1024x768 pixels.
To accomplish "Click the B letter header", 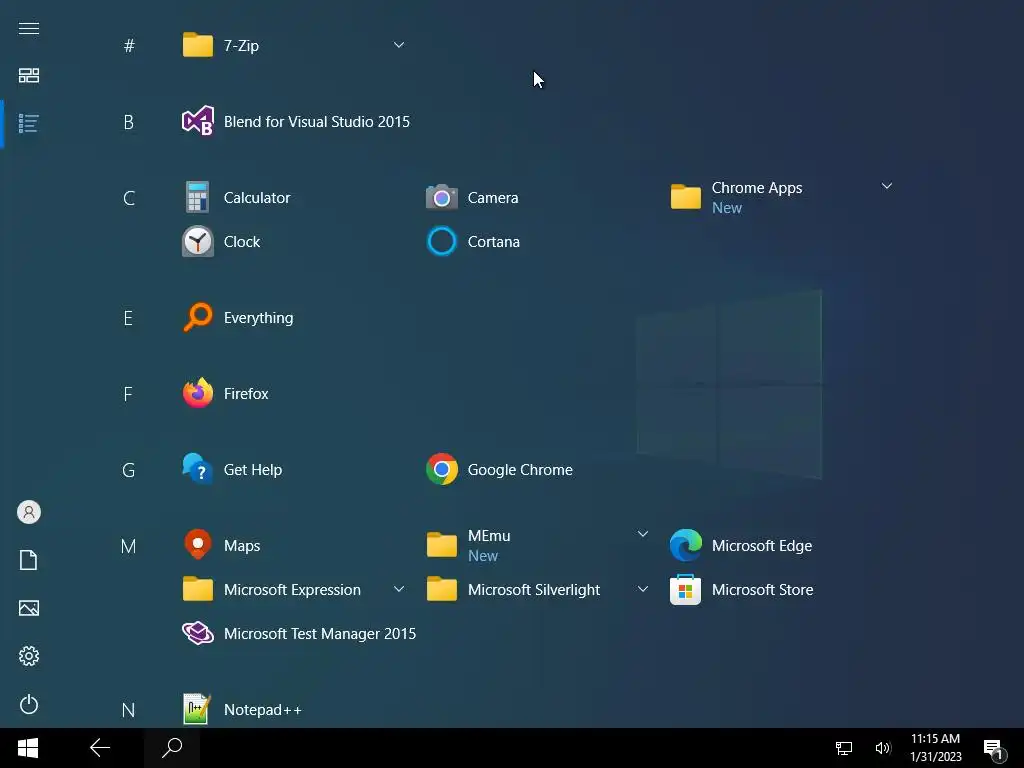I will [129, 122].
